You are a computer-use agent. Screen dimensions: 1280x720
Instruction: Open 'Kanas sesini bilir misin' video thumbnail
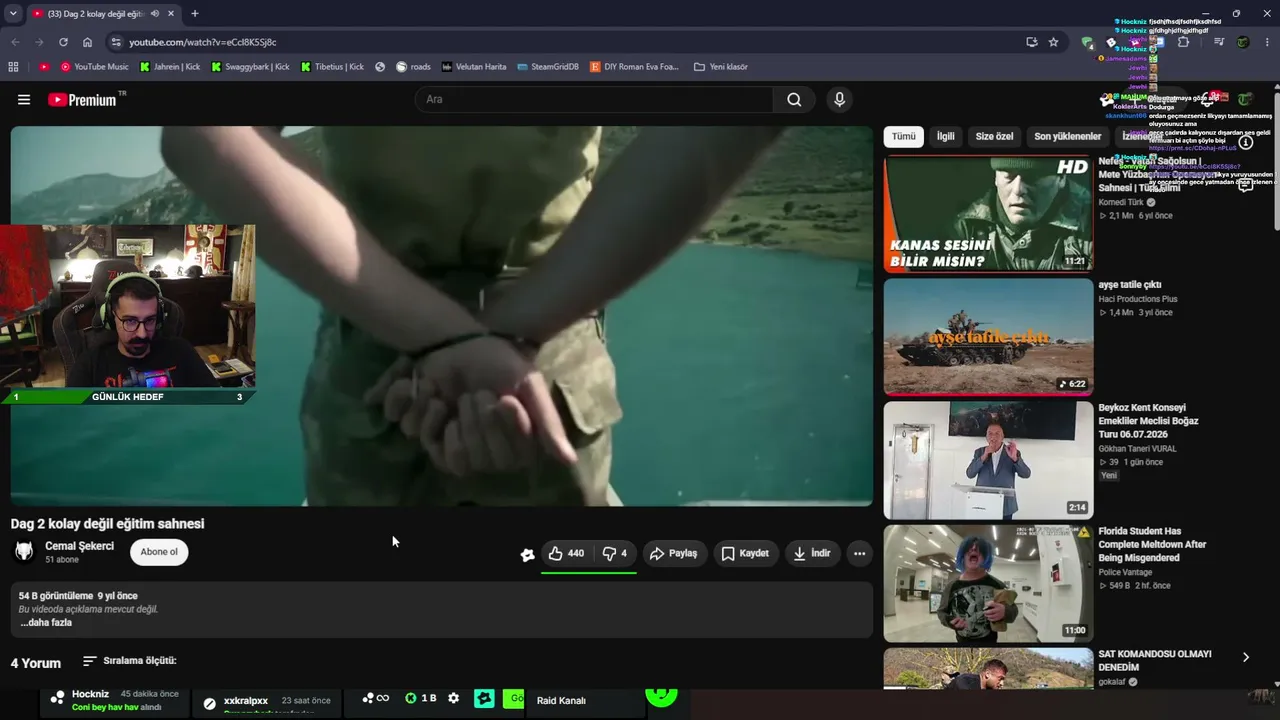tap(988, 213)
